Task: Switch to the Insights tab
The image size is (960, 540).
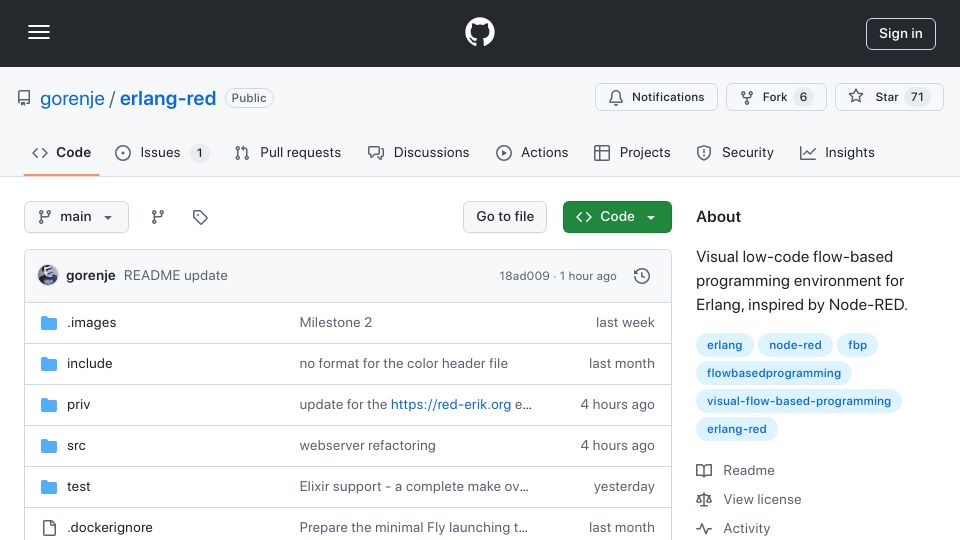Action: click(837, 152)
